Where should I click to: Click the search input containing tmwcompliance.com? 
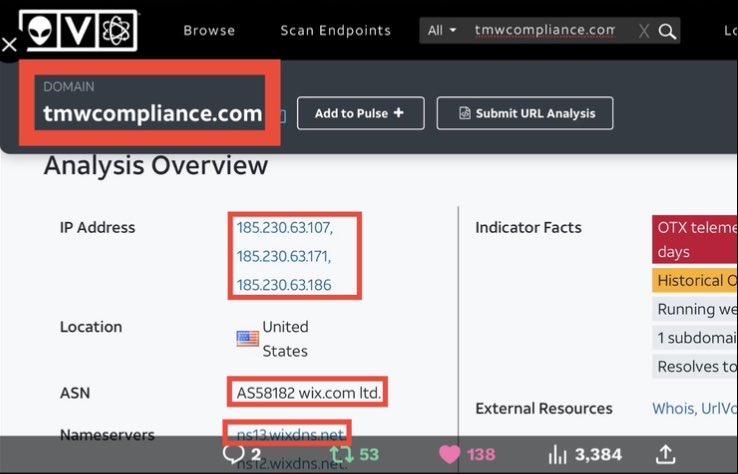point(545,30)
